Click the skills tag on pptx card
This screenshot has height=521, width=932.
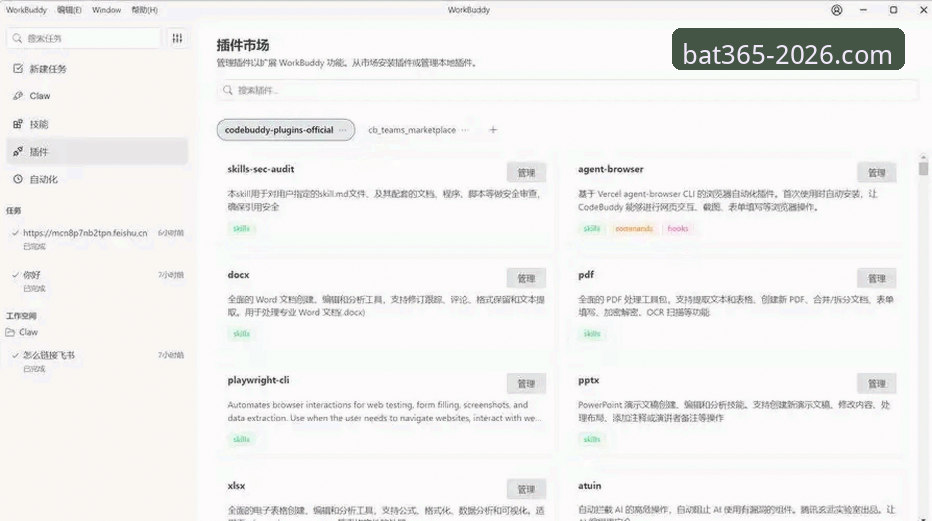point(591,440)
